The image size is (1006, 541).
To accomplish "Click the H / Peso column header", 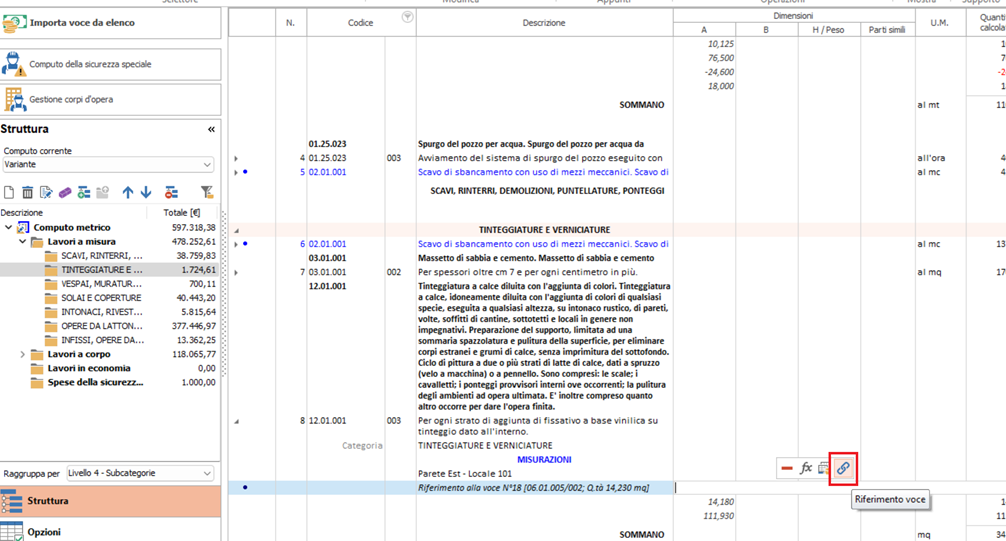I will (x=829, y=30).
